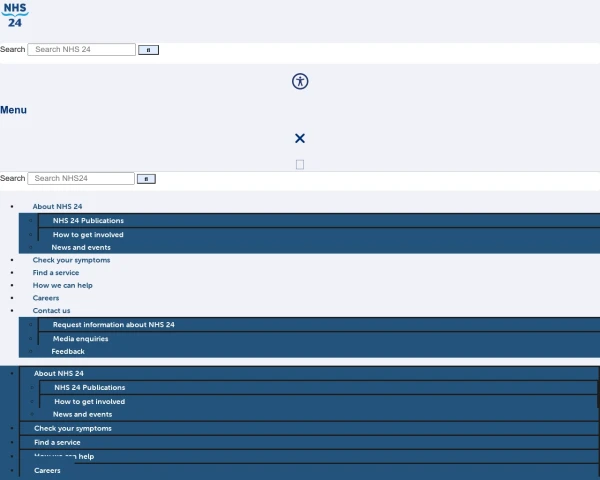The image size is (600, 480).
Task: Select 'Contact us' in the light menu
Action: point(51,310)
